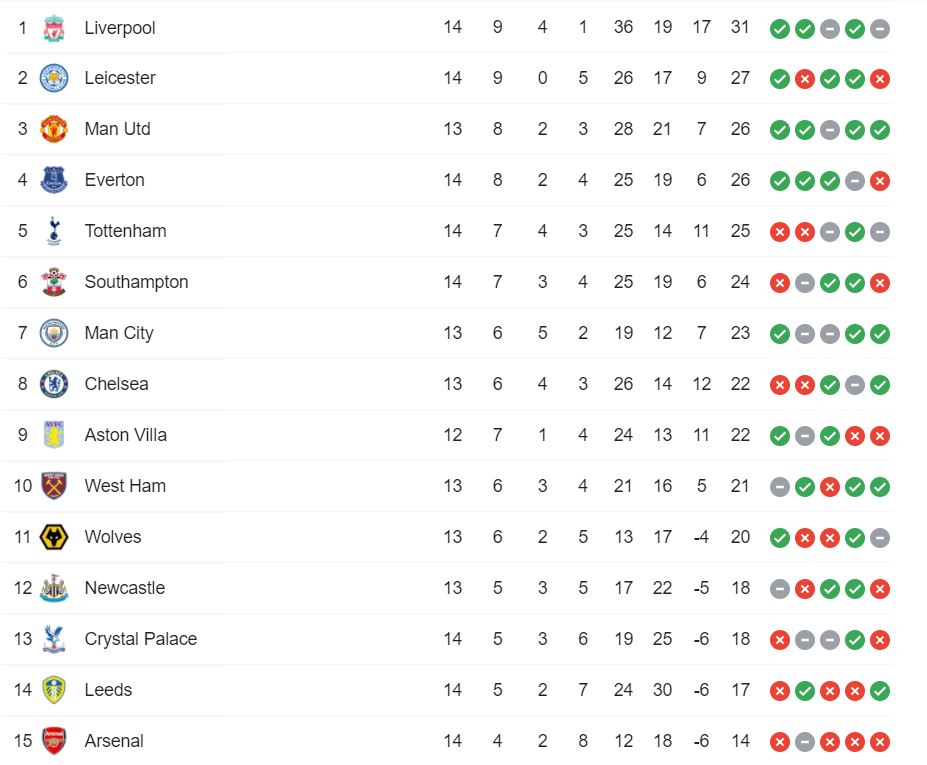Open the Newcastle team link
927x765 pixels.
point(125,588)
